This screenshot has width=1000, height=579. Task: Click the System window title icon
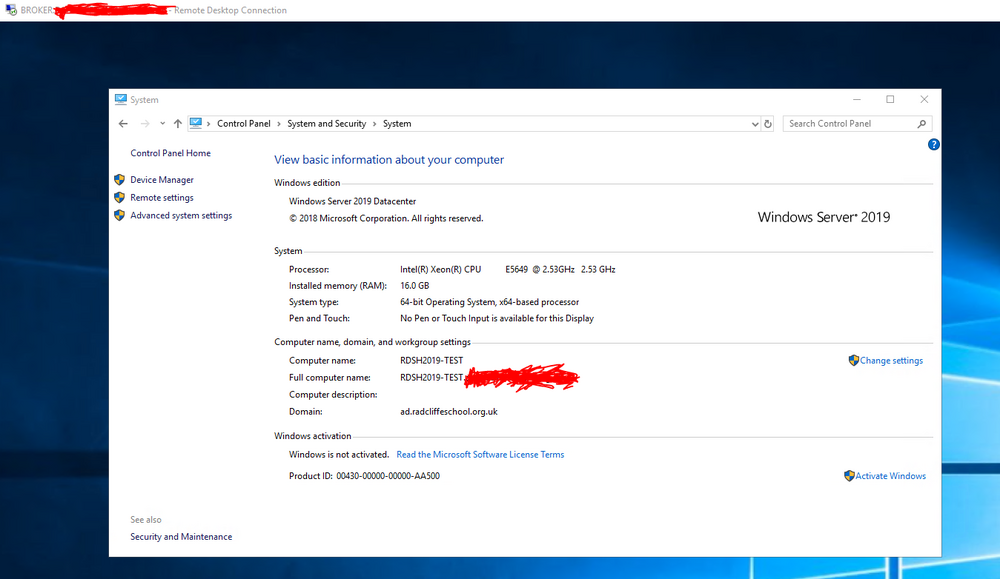(x=121, y=99)
